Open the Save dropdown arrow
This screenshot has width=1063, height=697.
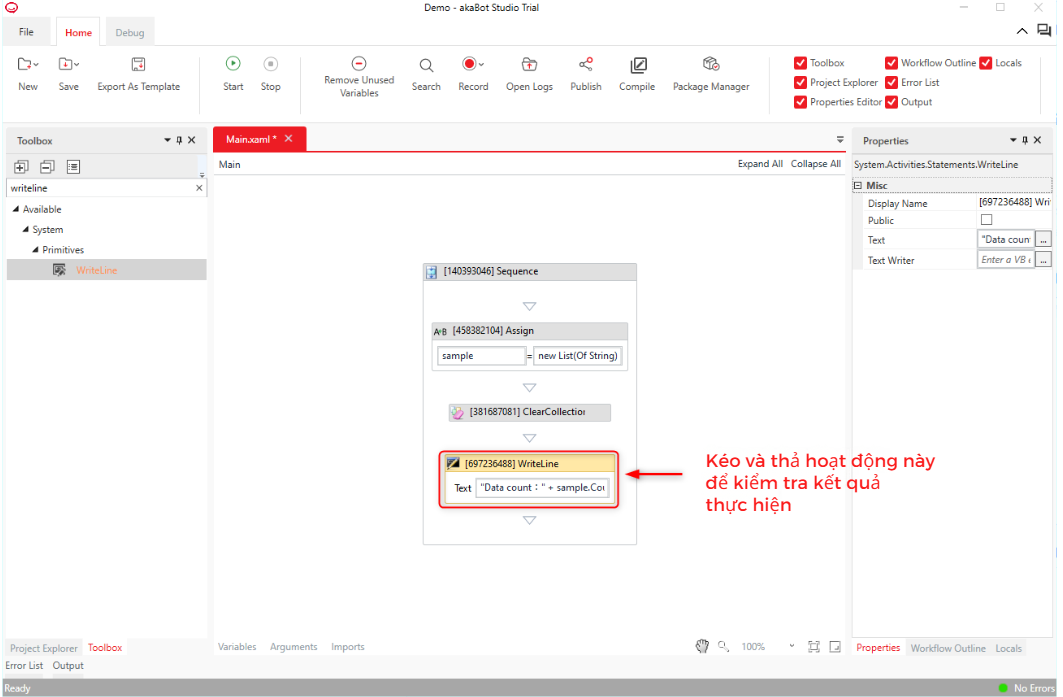tap(77, 64)
